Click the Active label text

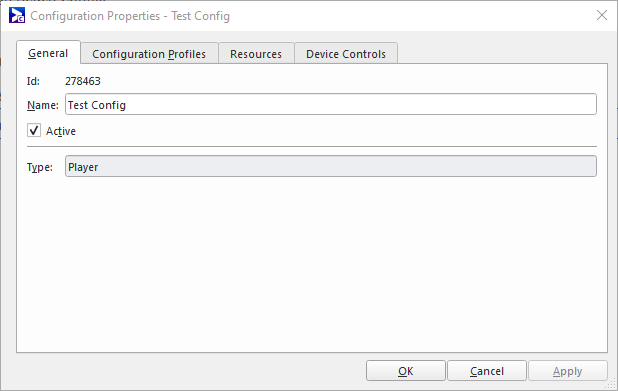61,131
